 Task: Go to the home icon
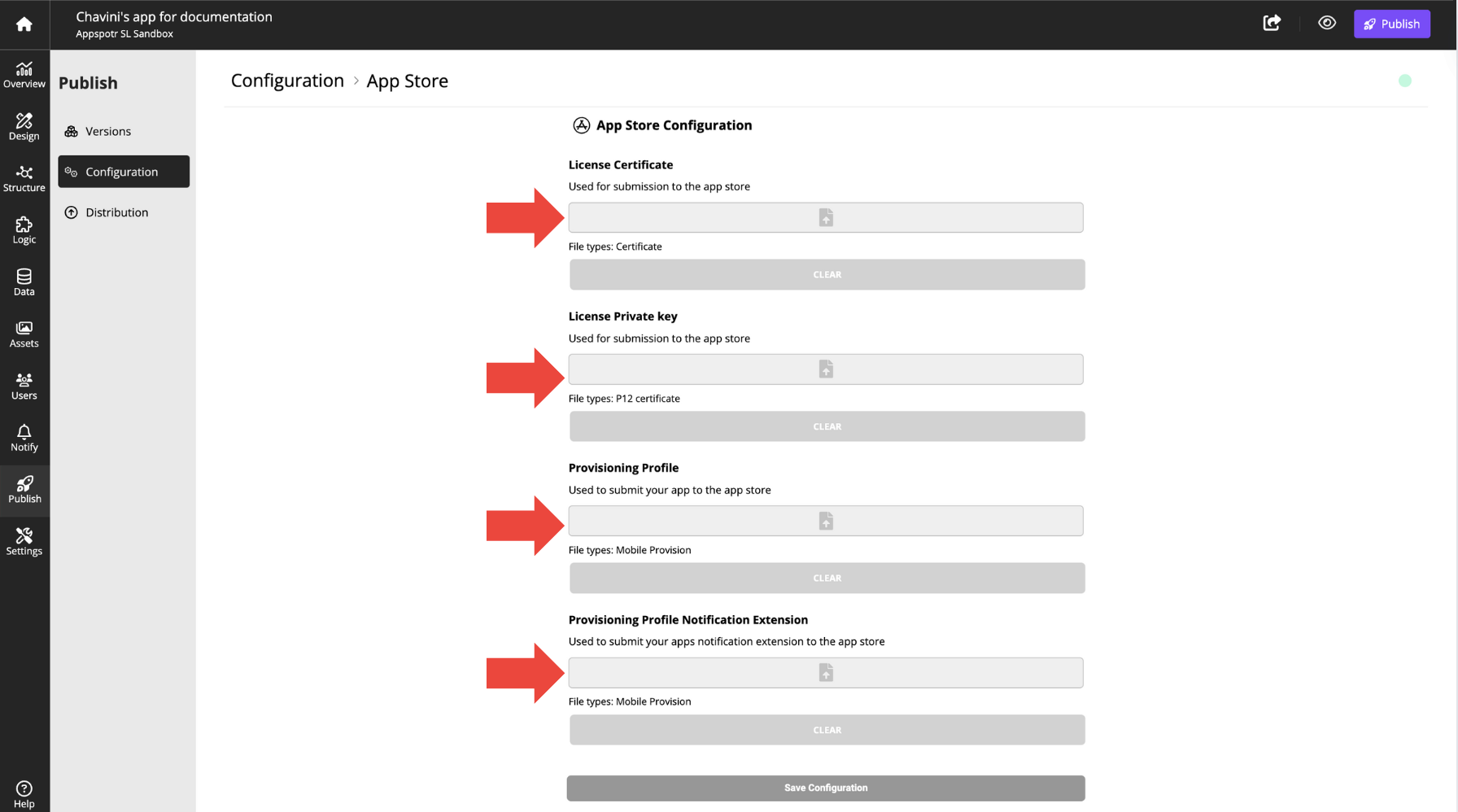(24, 24)
